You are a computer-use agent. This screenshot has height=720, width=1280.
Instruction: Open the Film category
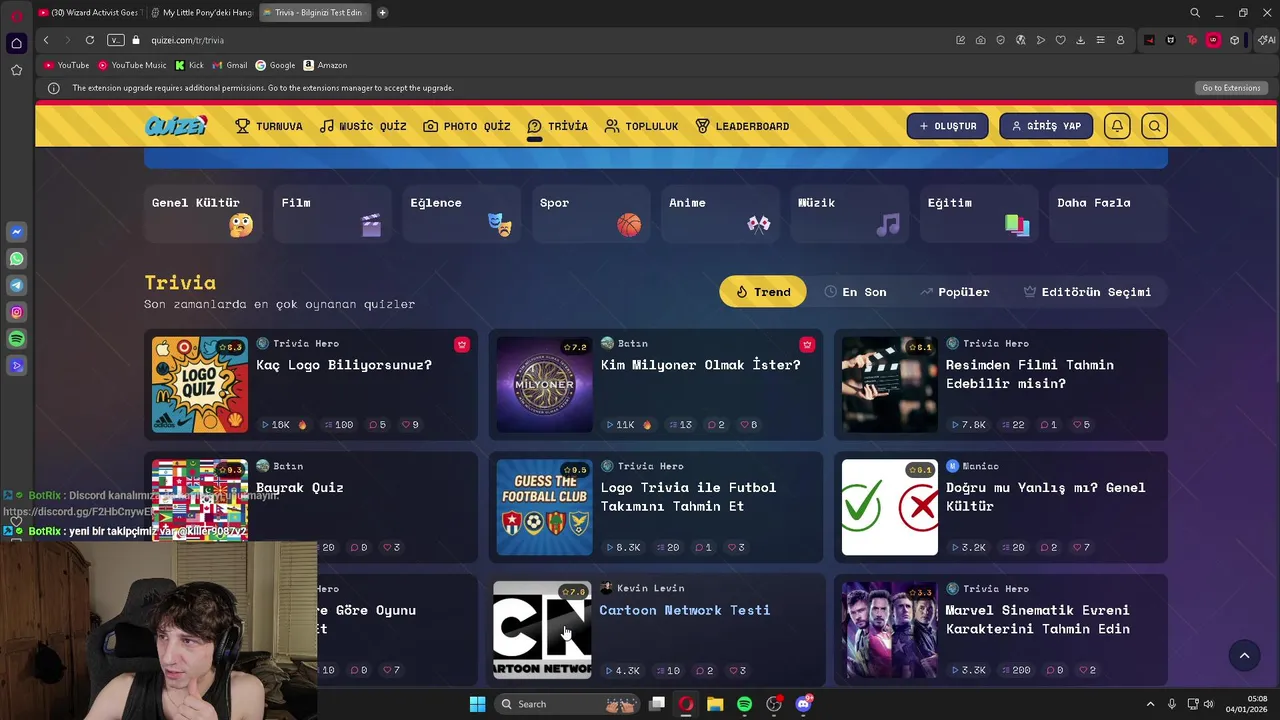[x=332, y=214]
